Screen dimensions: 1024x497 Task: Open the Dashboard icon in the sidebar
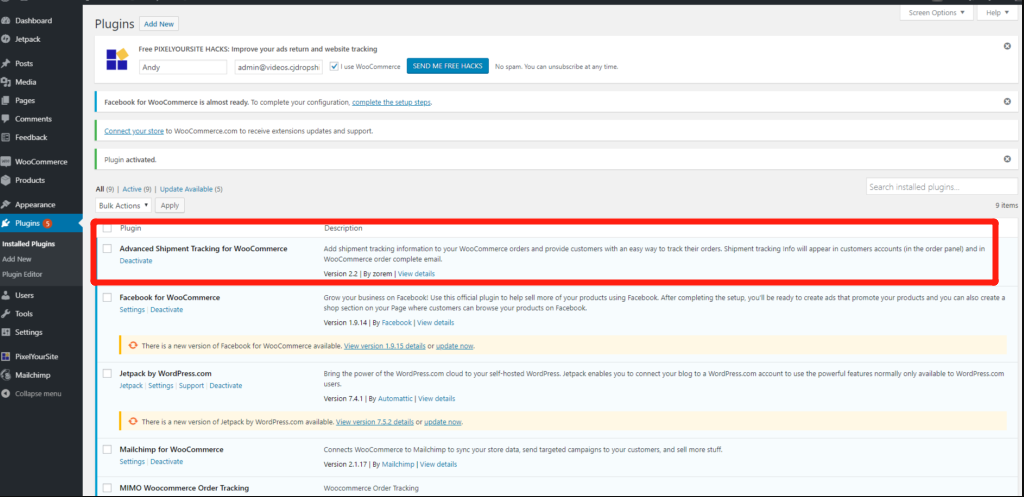tap(6, 21)
